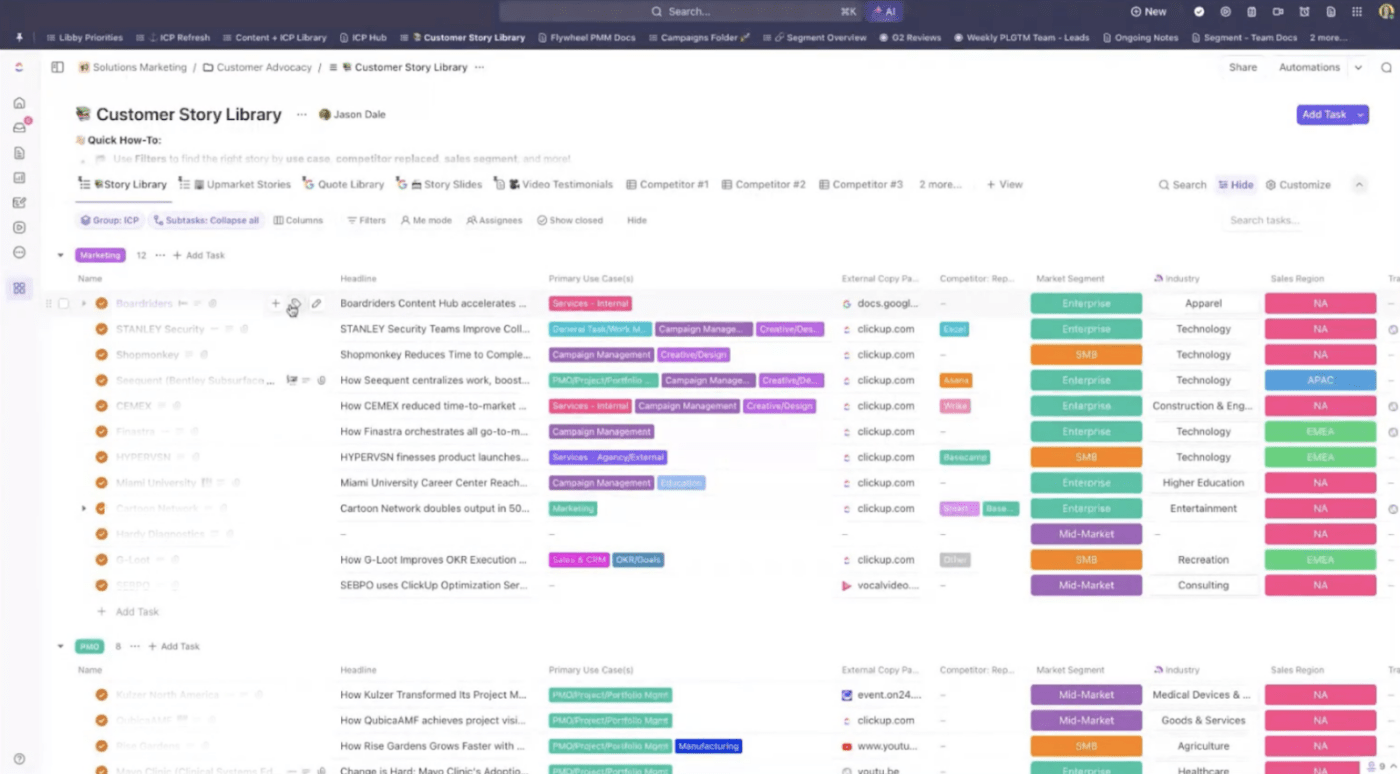Open the checkmark tasks icon in top bar

[x=1199, y=12]
